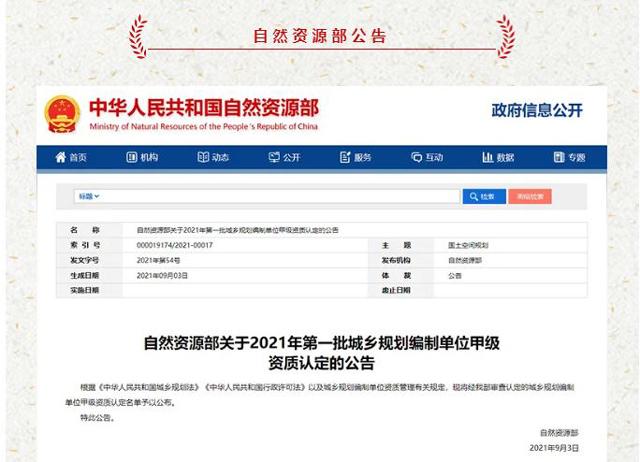Focus the search text input field

280,197
